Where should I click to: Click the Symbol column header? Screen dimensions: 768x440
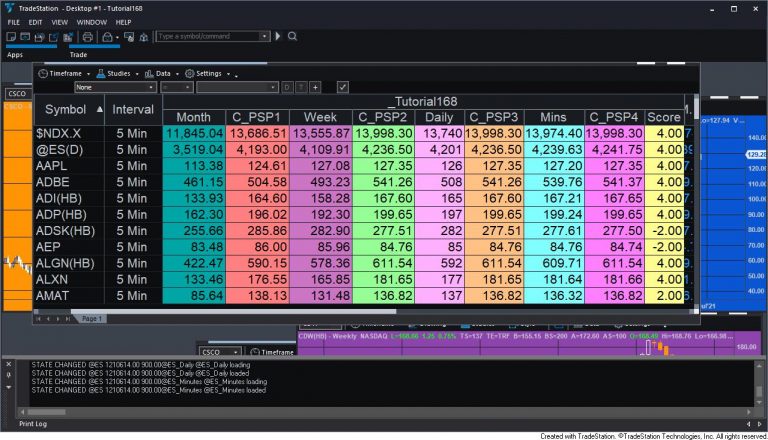pyautogui.click(x=66, y=109)
